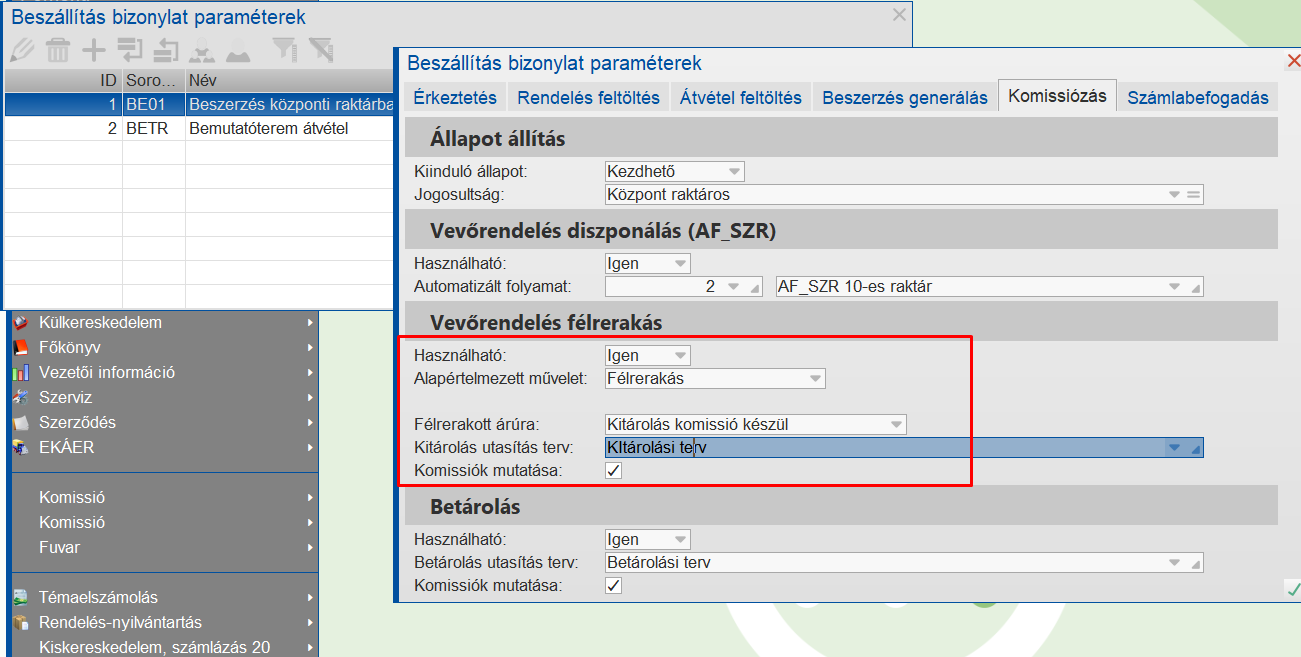The height and width of the screenshot is (657, 1301).
Task: Click the Külkereskedelem menu icon
Action: (x=21, y=323)
